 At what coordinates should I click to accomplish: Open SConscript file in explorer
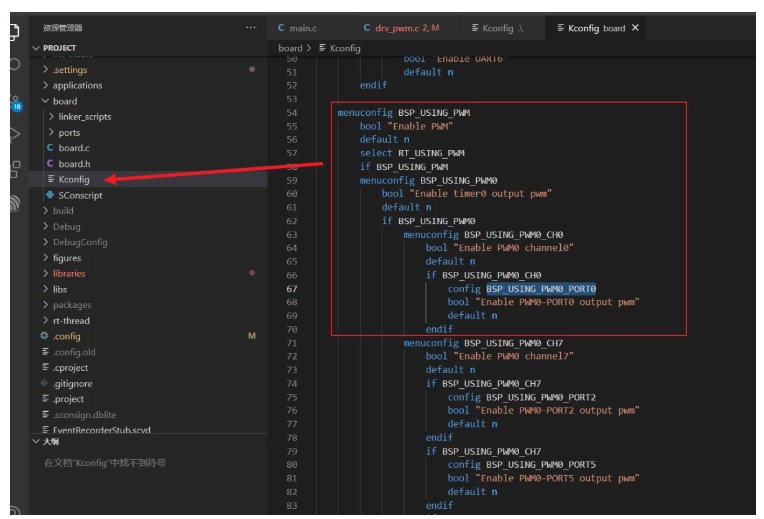tap(79, 195)
